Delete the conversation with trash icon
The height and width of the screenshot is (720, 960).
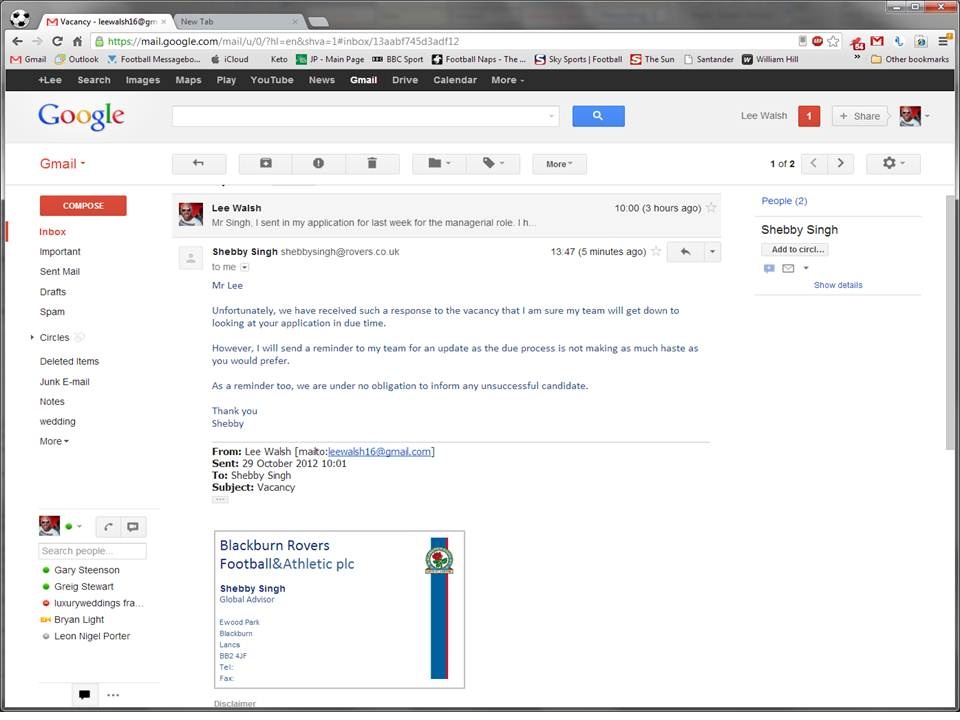(372, 163)
